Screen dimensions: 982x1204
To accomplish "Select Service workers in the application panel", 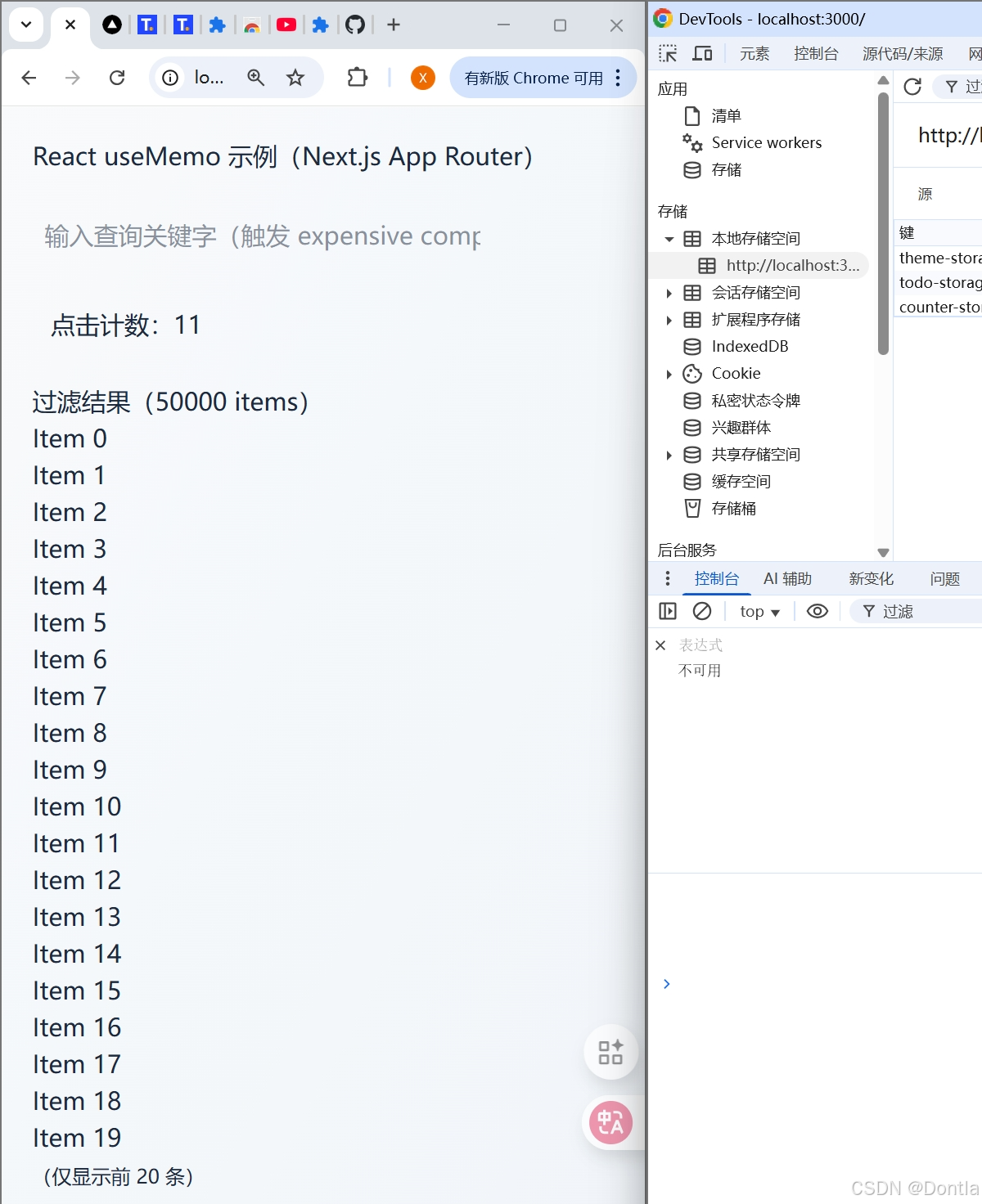I will (767, 143).
